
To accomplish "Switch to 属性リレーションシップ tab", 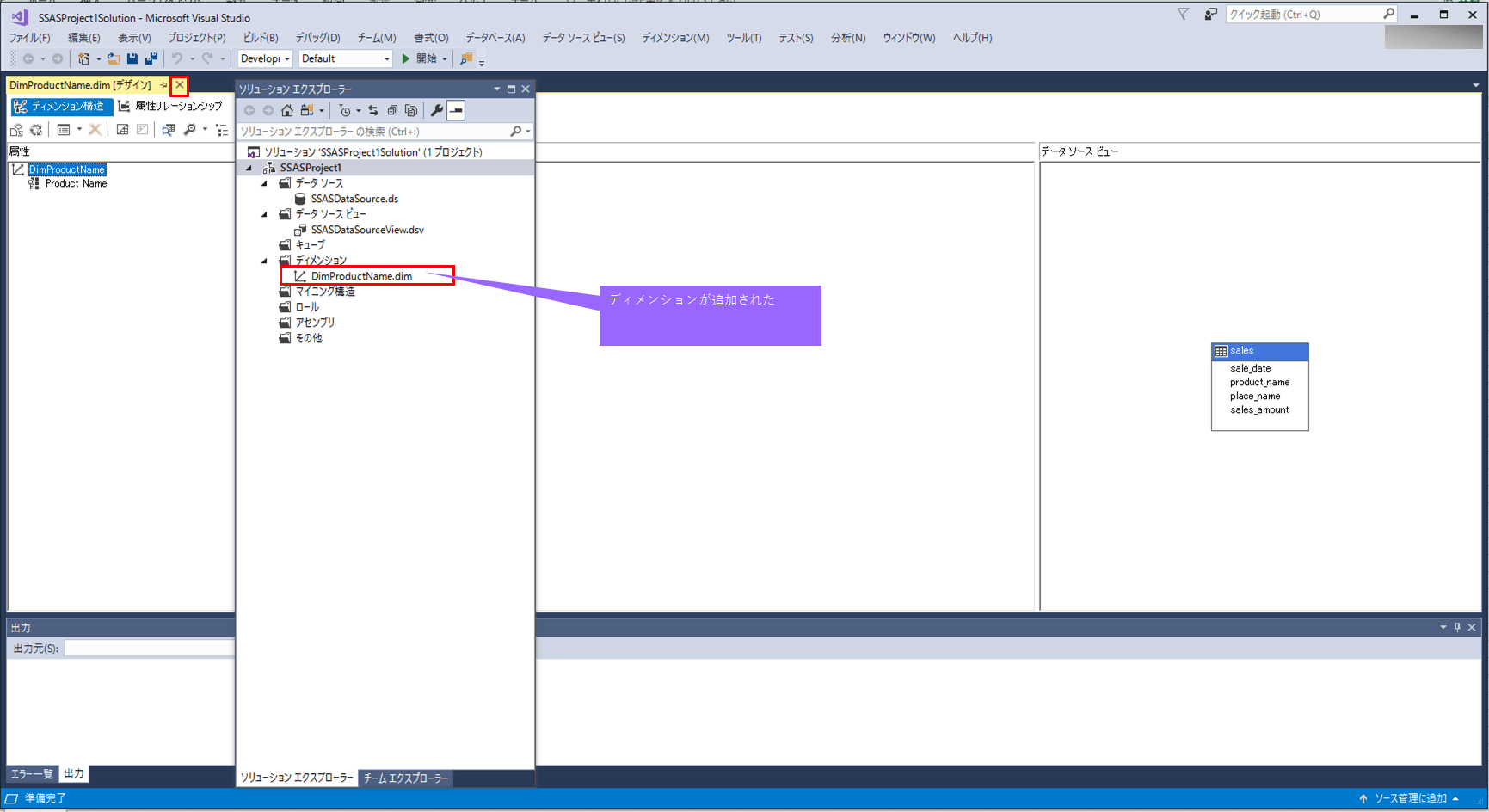I will click(170, 106).
